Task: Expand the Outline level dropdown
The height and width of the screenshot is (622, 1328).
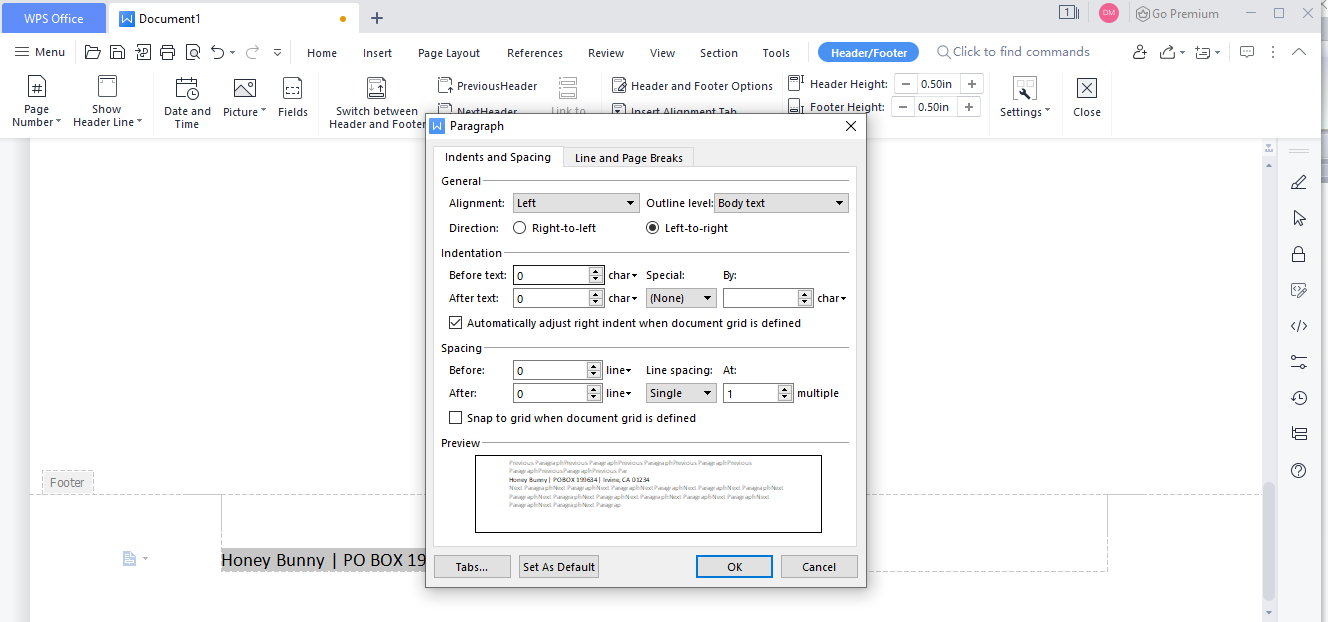Action: coord(781,203)
